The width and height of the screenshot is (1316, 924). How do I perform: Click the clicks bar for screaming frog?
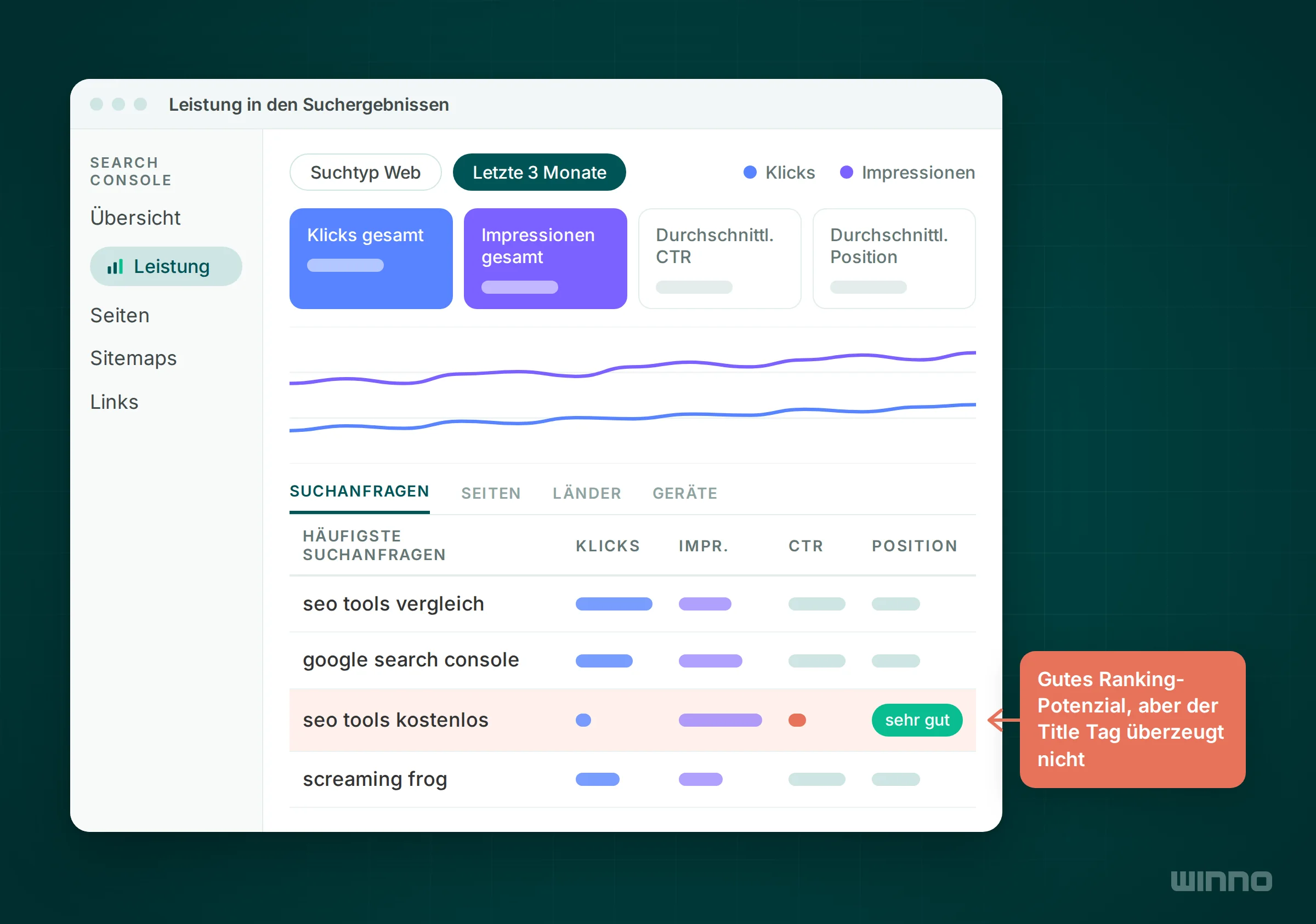click(597, 779)
